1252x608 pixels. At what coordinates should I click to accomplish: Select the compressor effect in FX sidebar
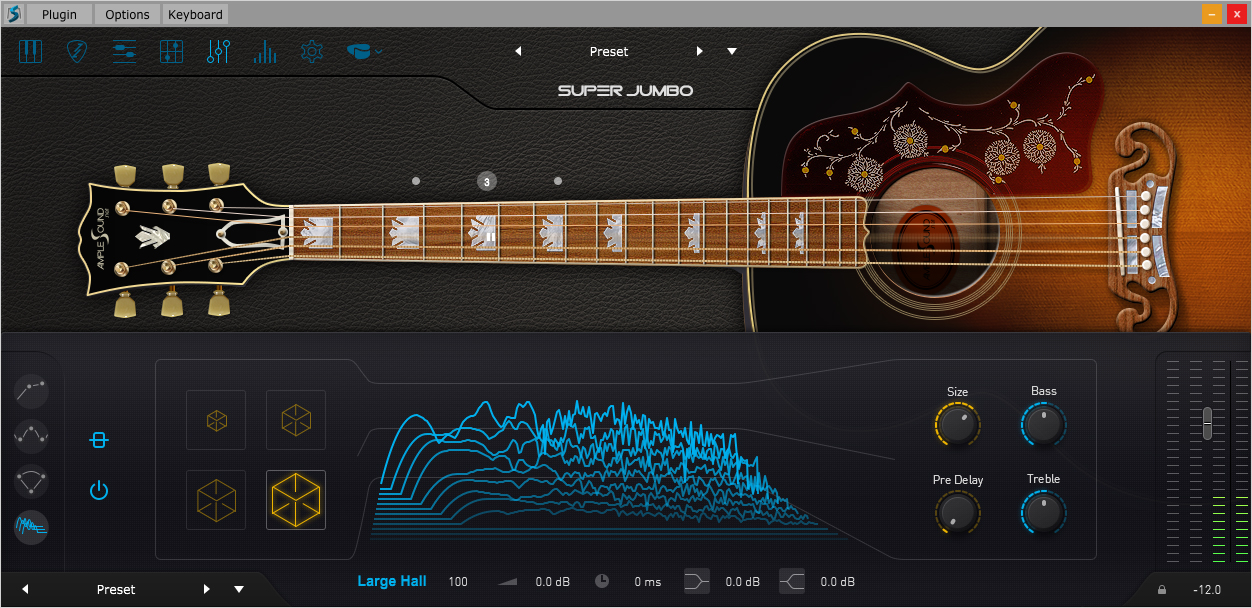[x=32, y=389]
